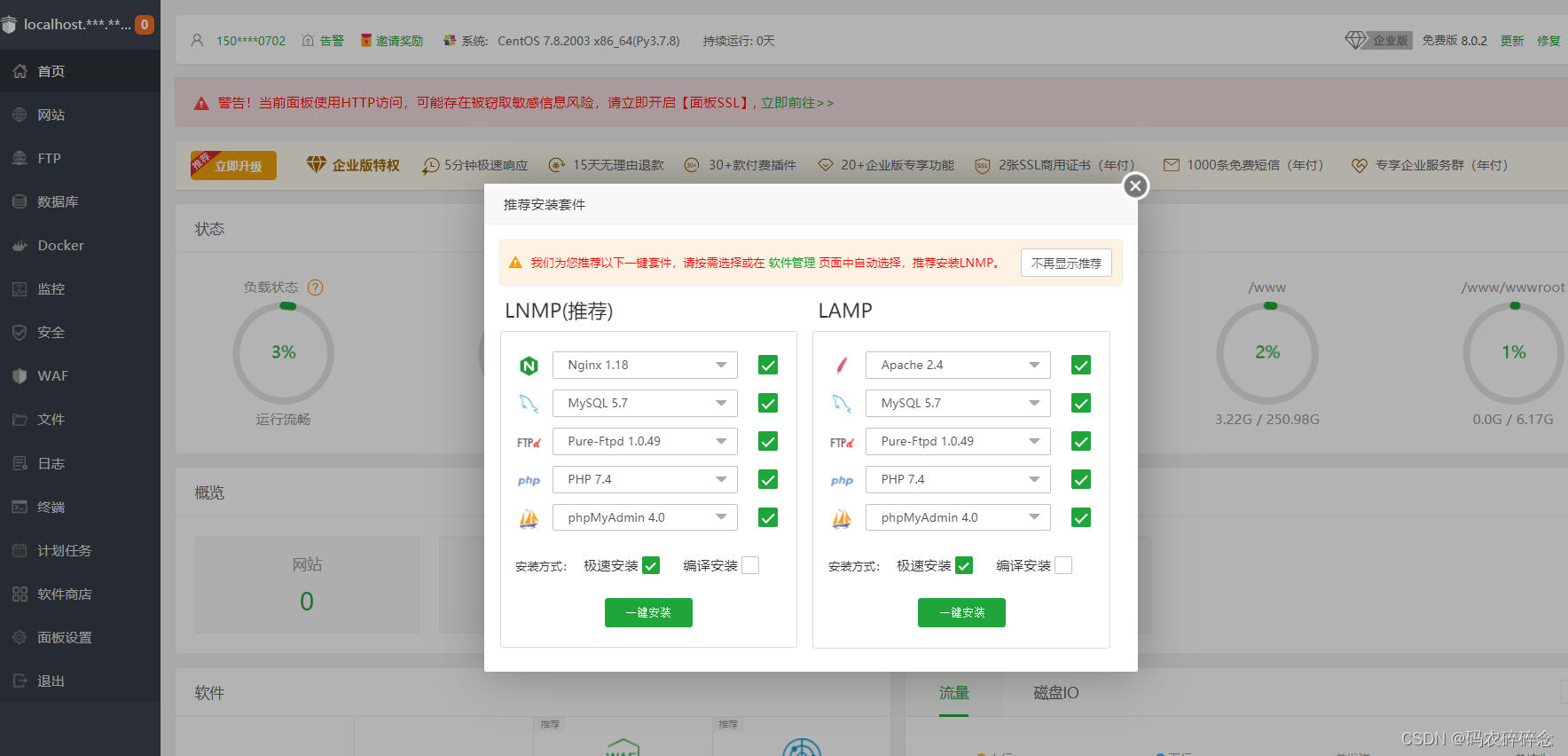The image size is (1568, 756).
Task: Click the 安全 shield icon in sidebar
Action: point(20,332)
